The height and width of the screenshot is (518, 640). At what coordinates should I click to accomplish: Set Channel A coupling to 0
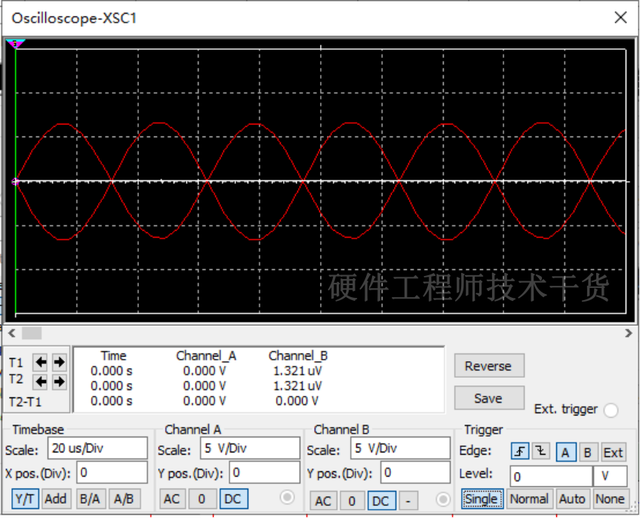202,499
